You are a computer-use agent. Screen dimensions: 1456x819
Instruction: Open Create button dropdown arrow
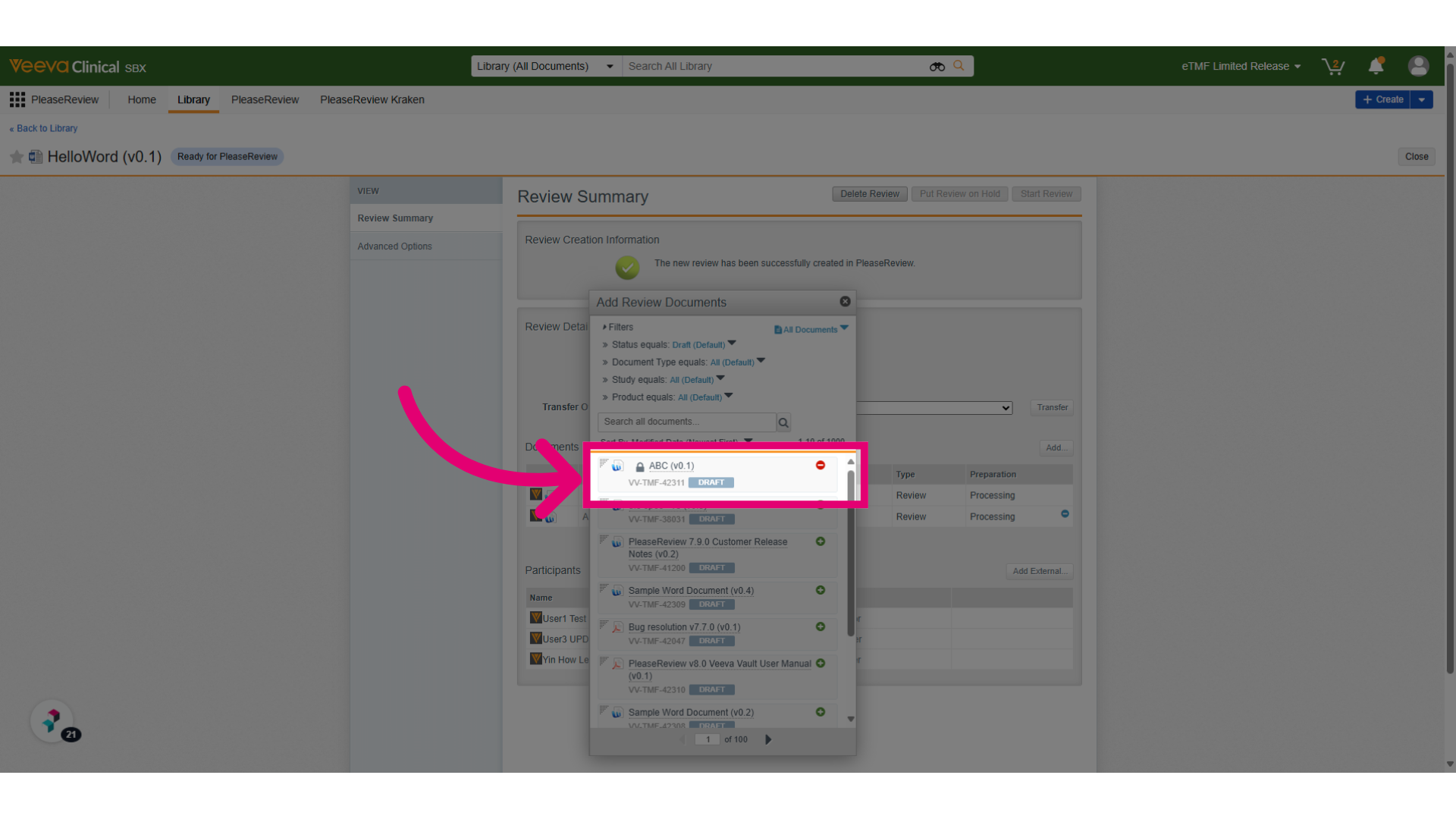click(1422, 99)
